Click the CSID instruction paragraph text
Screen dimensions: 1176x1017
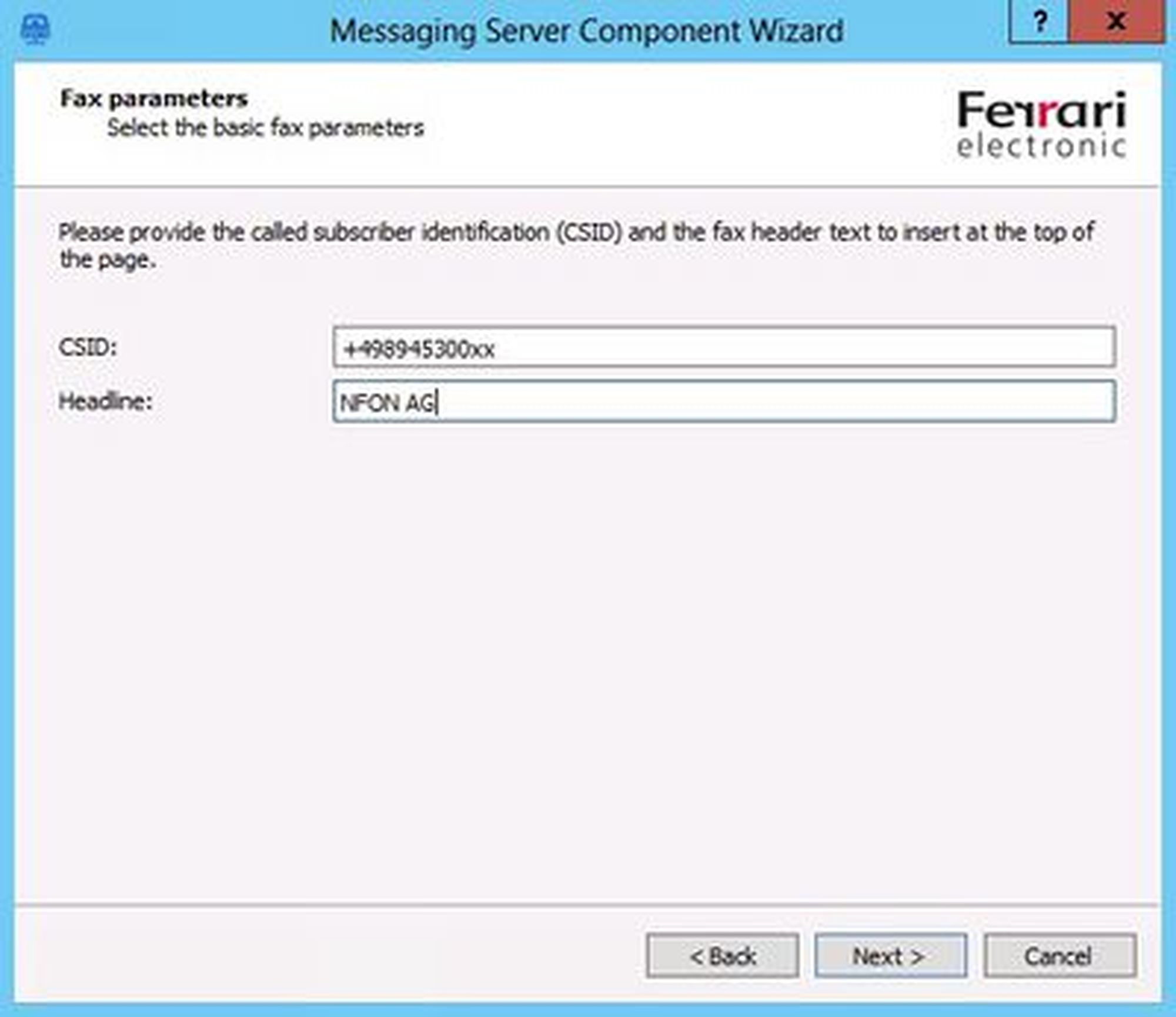[x=576, y=233]
